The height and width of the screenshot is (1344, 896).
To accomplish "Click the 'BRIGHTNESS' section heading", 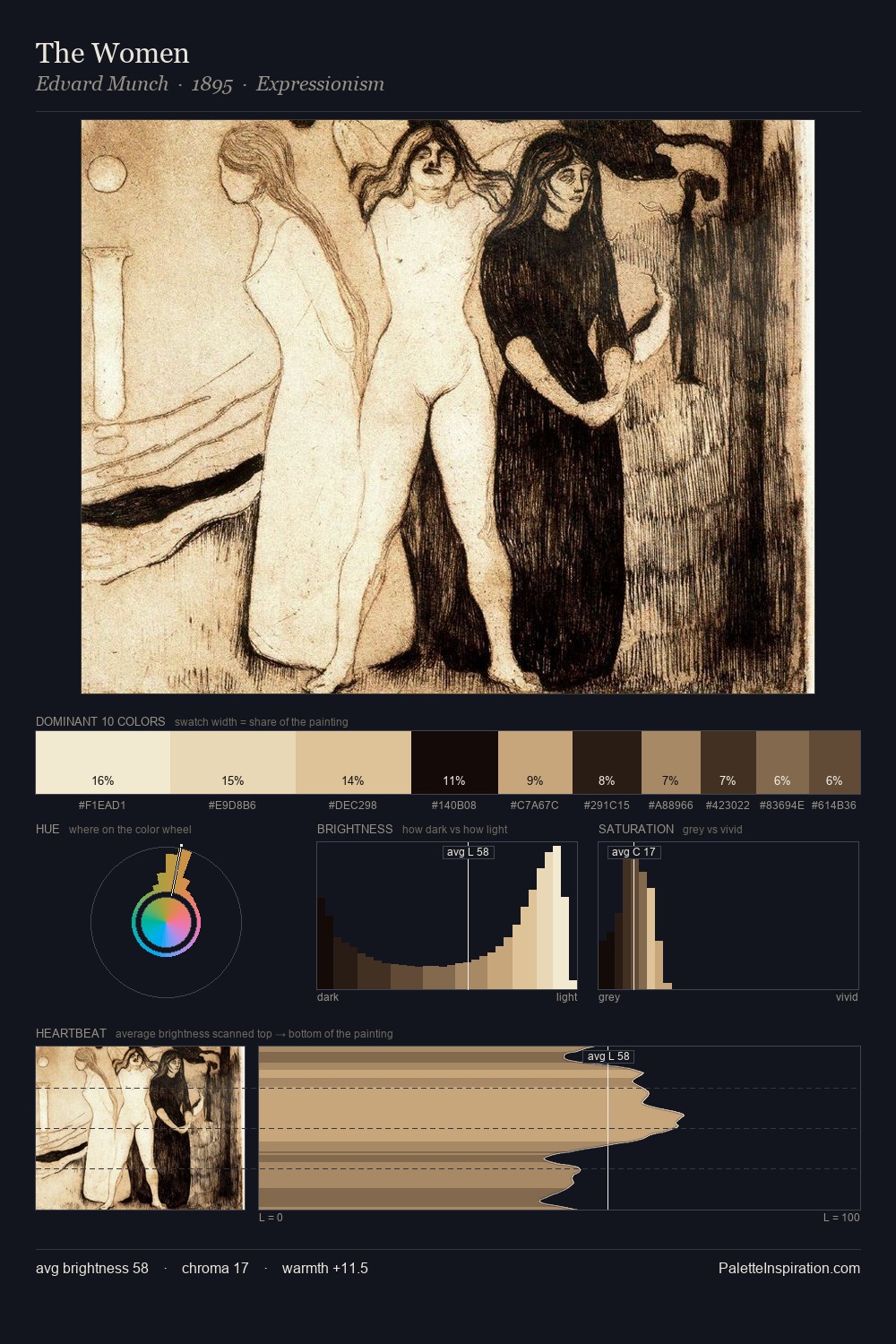I will pyautogui.click(x=355, y=829).
